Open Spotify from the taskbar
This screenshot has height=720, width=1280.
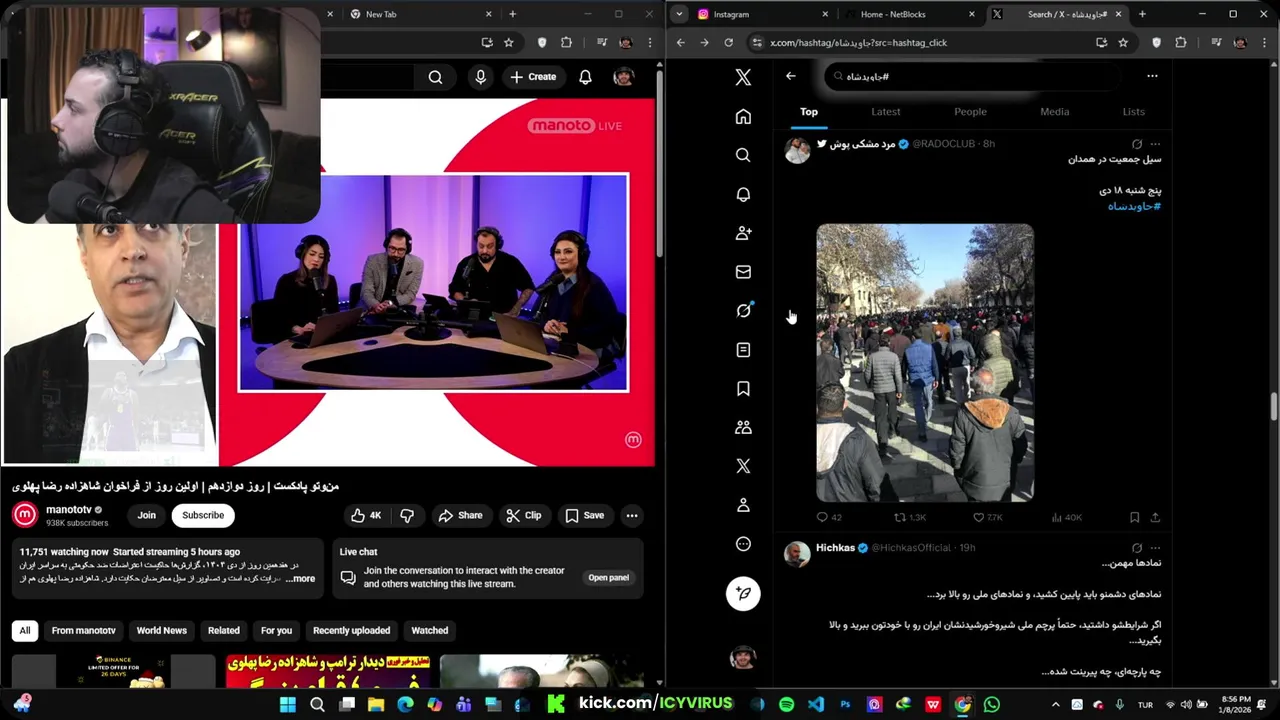(787, 705)
